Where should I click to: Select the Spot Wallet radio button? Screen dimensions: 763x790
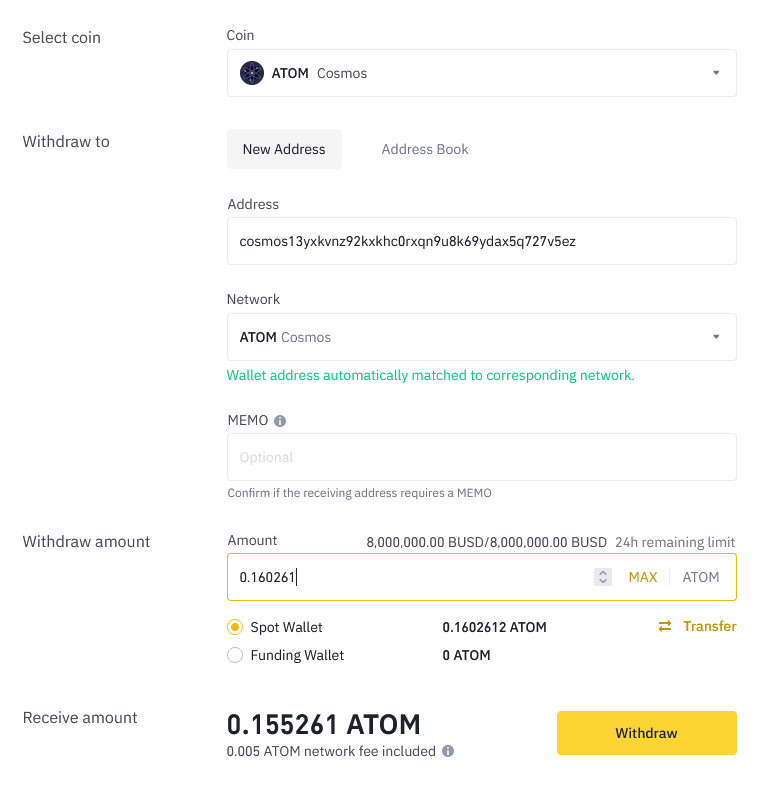(235, 627)
